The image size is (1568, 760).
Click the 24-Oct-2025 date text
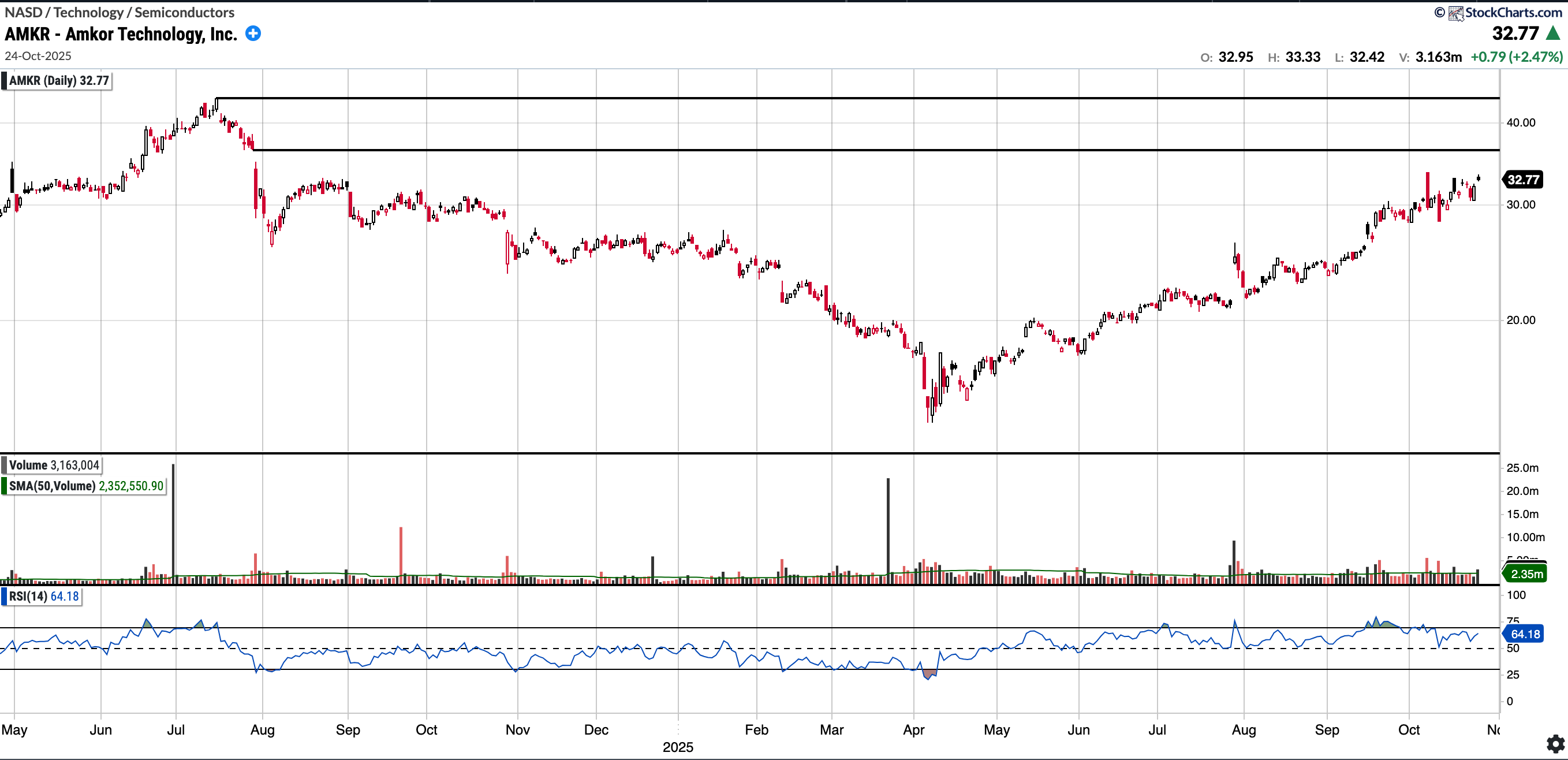click(x=38, y=56)
